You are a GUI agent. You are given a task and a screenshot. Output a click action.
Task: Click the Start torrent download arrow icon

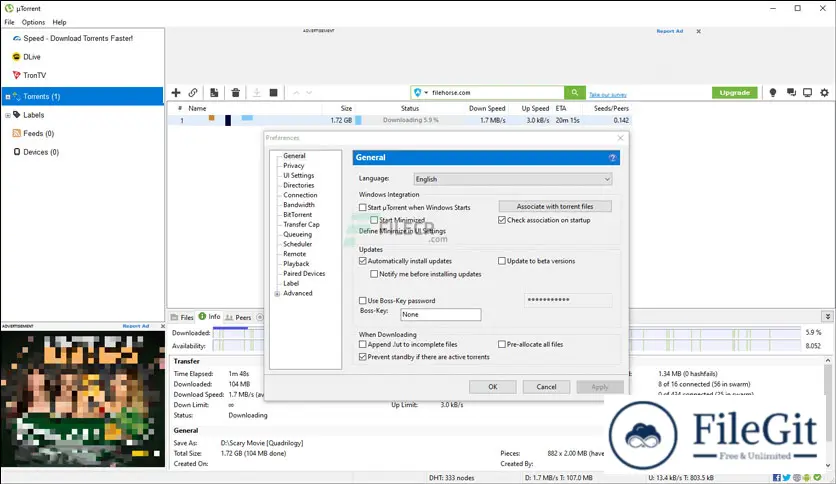(256, 93)
